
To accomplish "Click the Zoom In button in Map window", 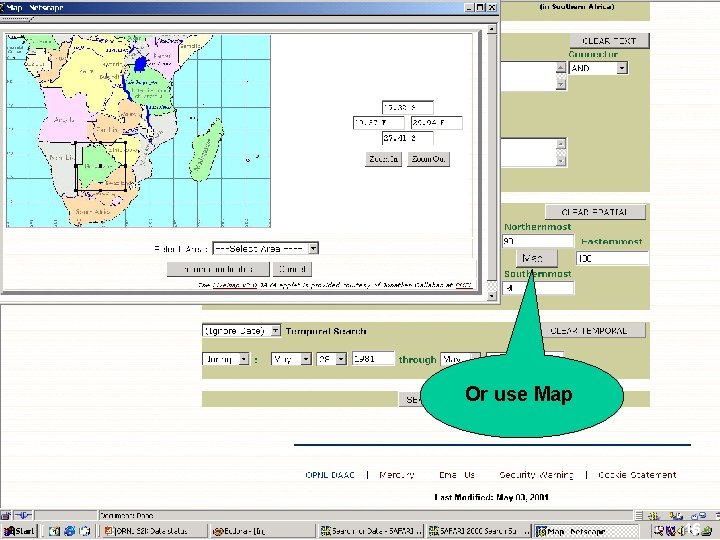I will pos(383,159).
